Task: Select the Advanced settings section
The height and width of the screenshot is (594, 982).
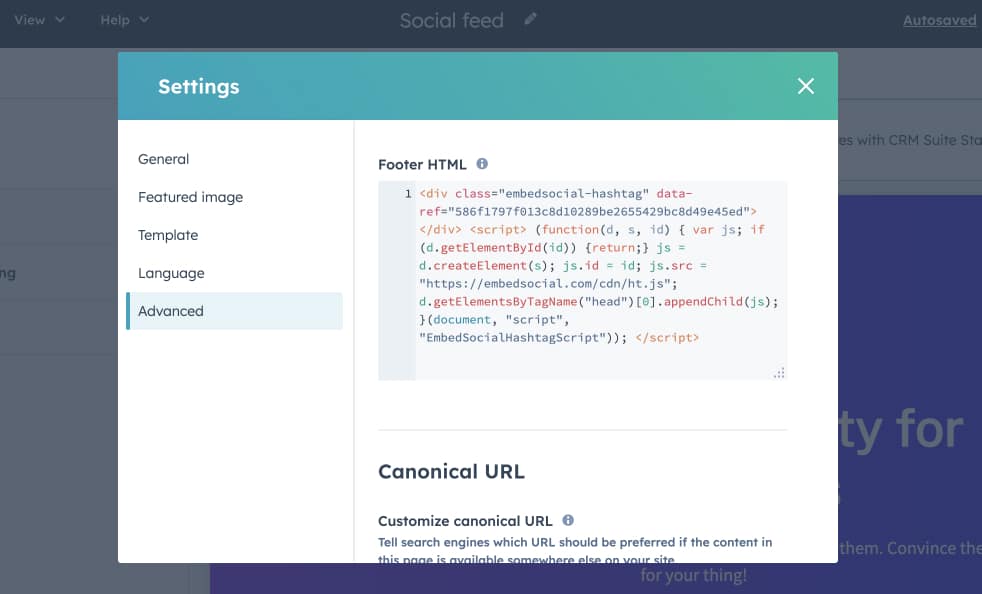Action: pyautogui.click(x=234, y=311)
